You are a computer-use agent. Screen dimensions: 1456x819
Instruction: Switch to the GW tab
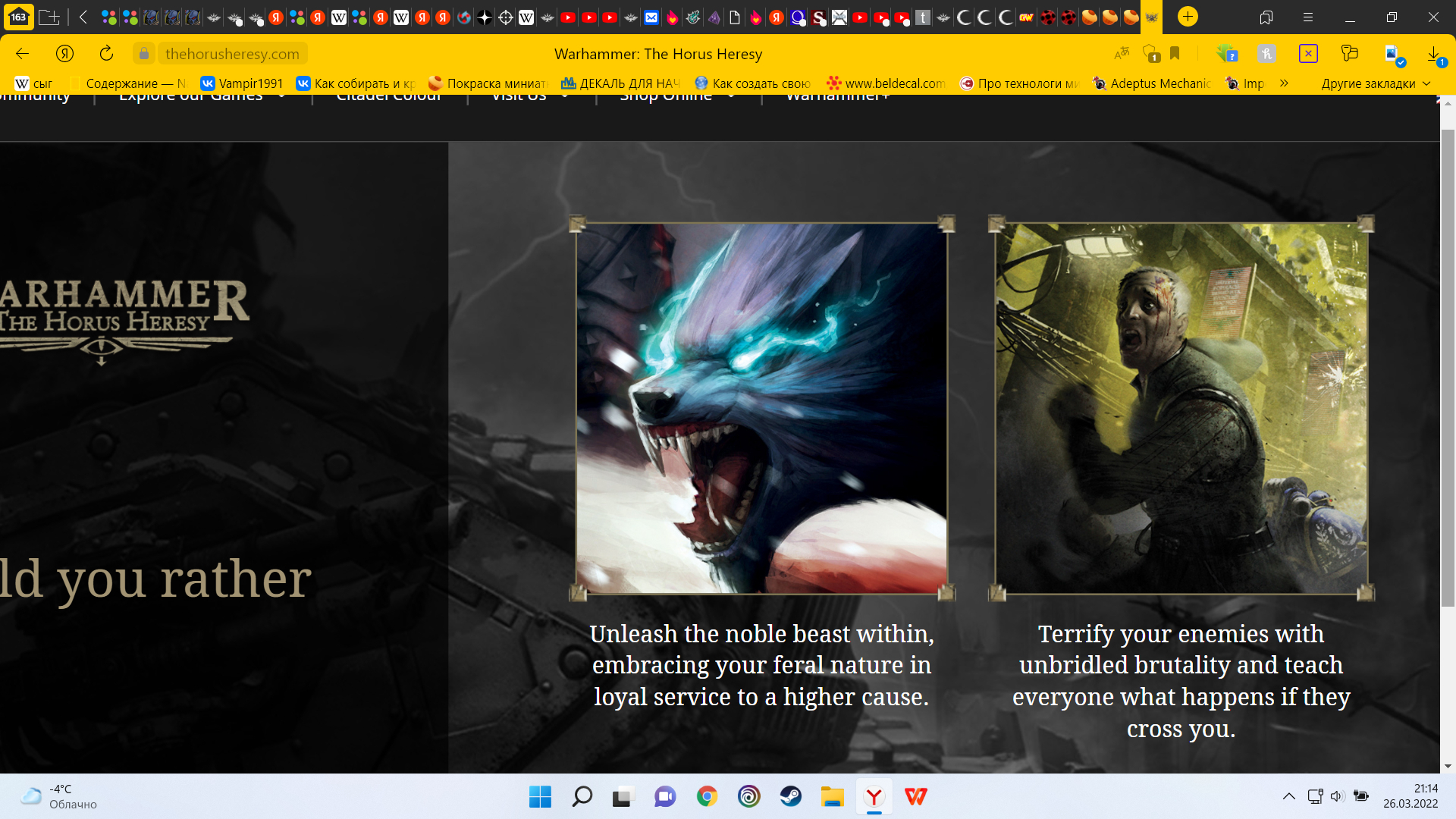coord(1026,17)
